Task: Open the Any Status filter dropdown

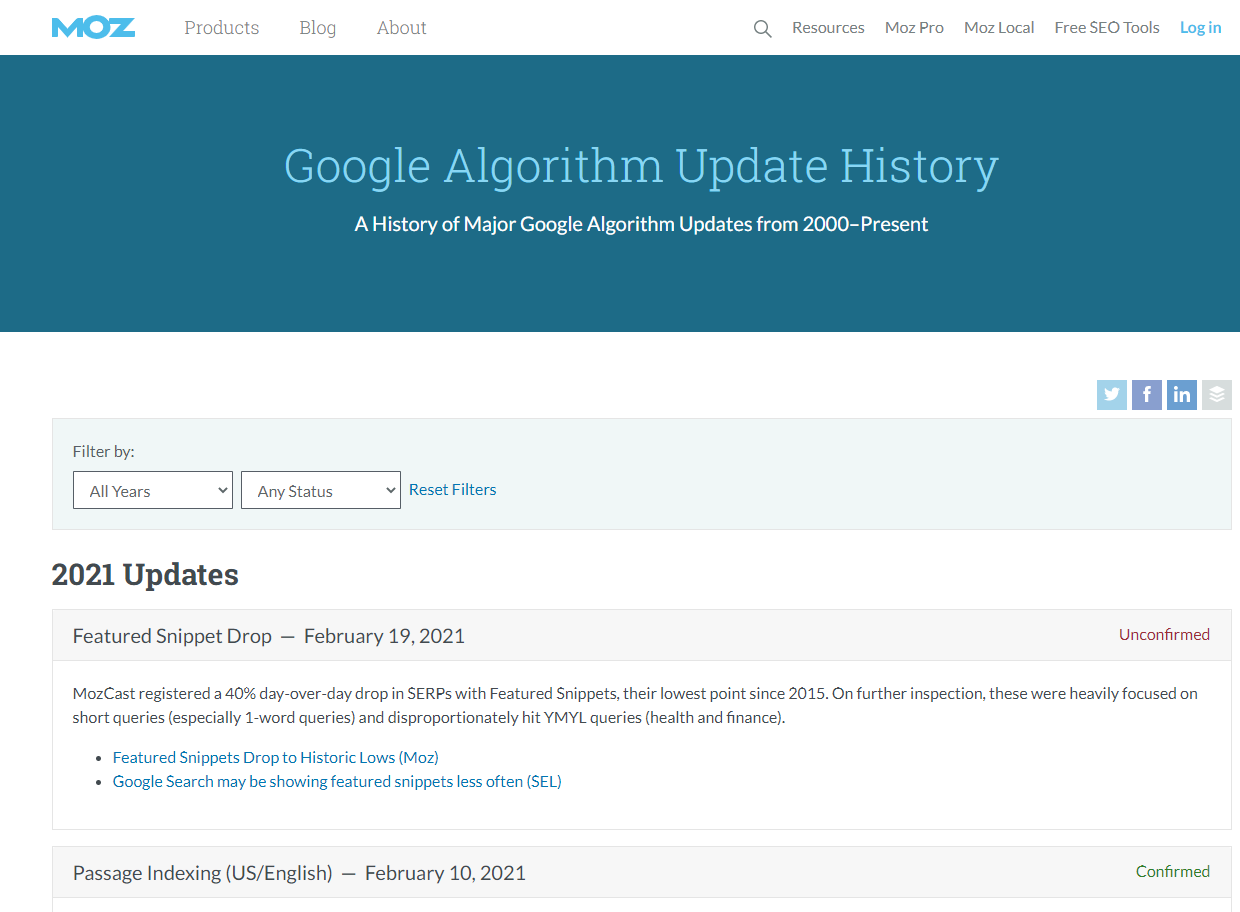Action: click(x=321, y=490)
